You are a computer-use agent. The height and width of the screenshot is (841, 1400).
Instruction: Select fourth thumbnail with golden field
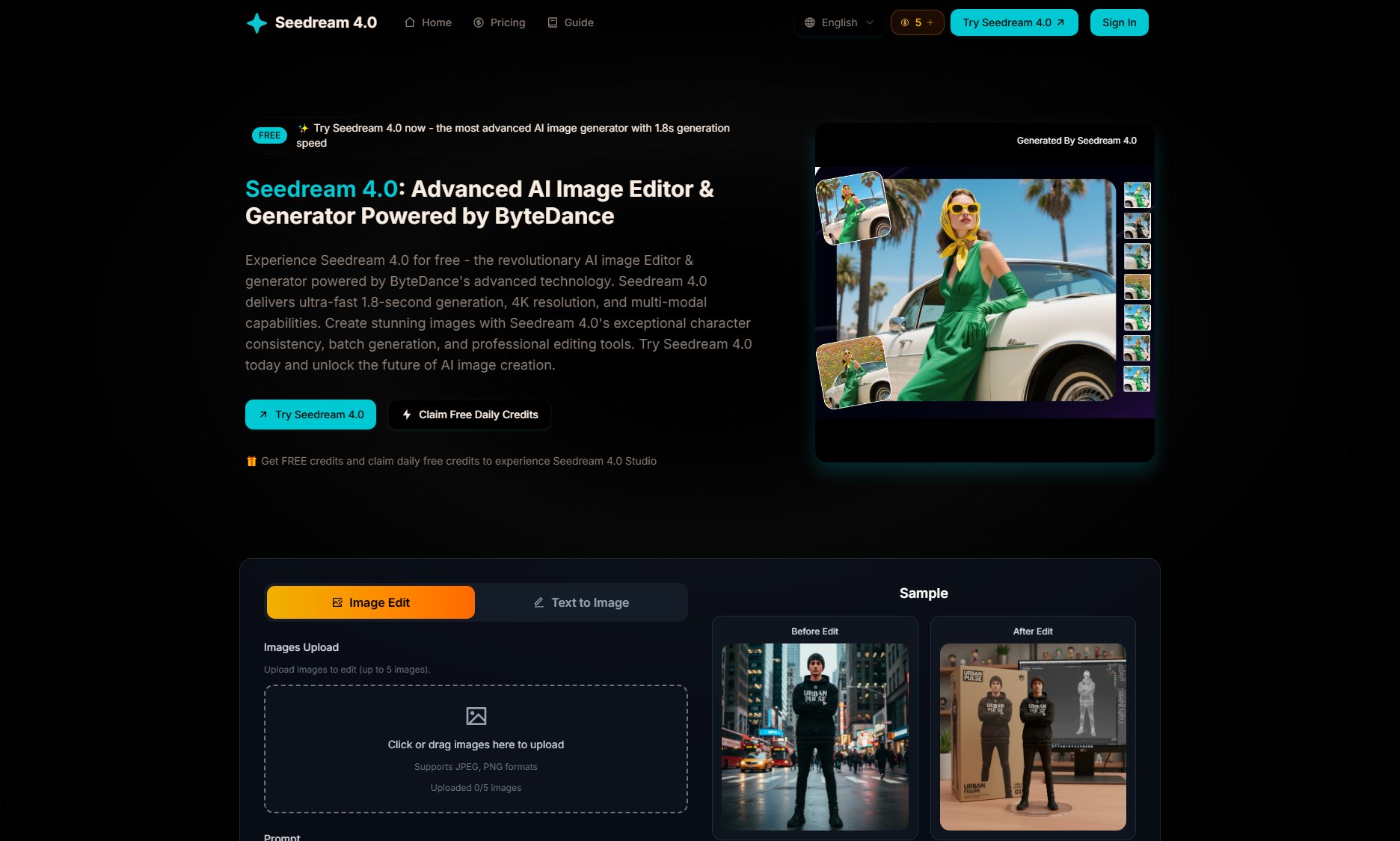[1137, 287]
